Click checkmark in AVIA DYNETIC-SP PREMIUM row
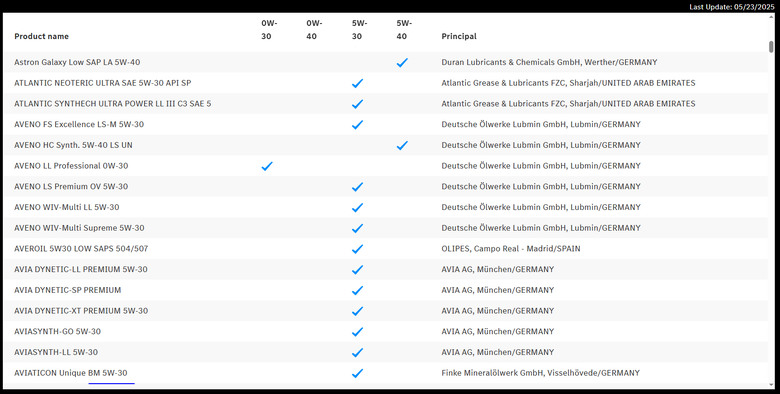This screenshot has width=780, height=394. pos(357,291)
